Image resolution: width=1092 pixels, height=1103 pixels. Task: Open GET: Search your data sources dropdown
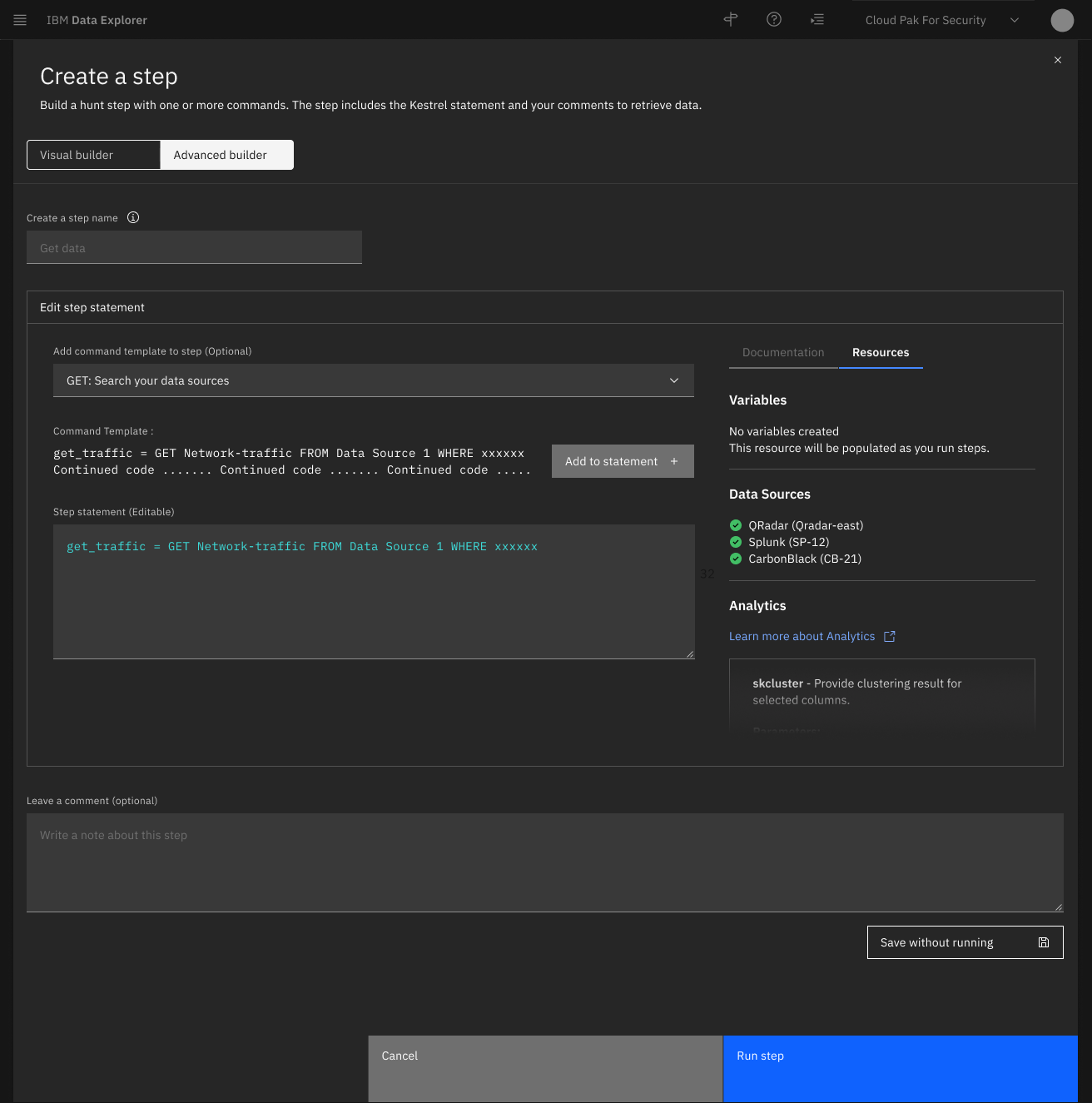click(374, 380)
